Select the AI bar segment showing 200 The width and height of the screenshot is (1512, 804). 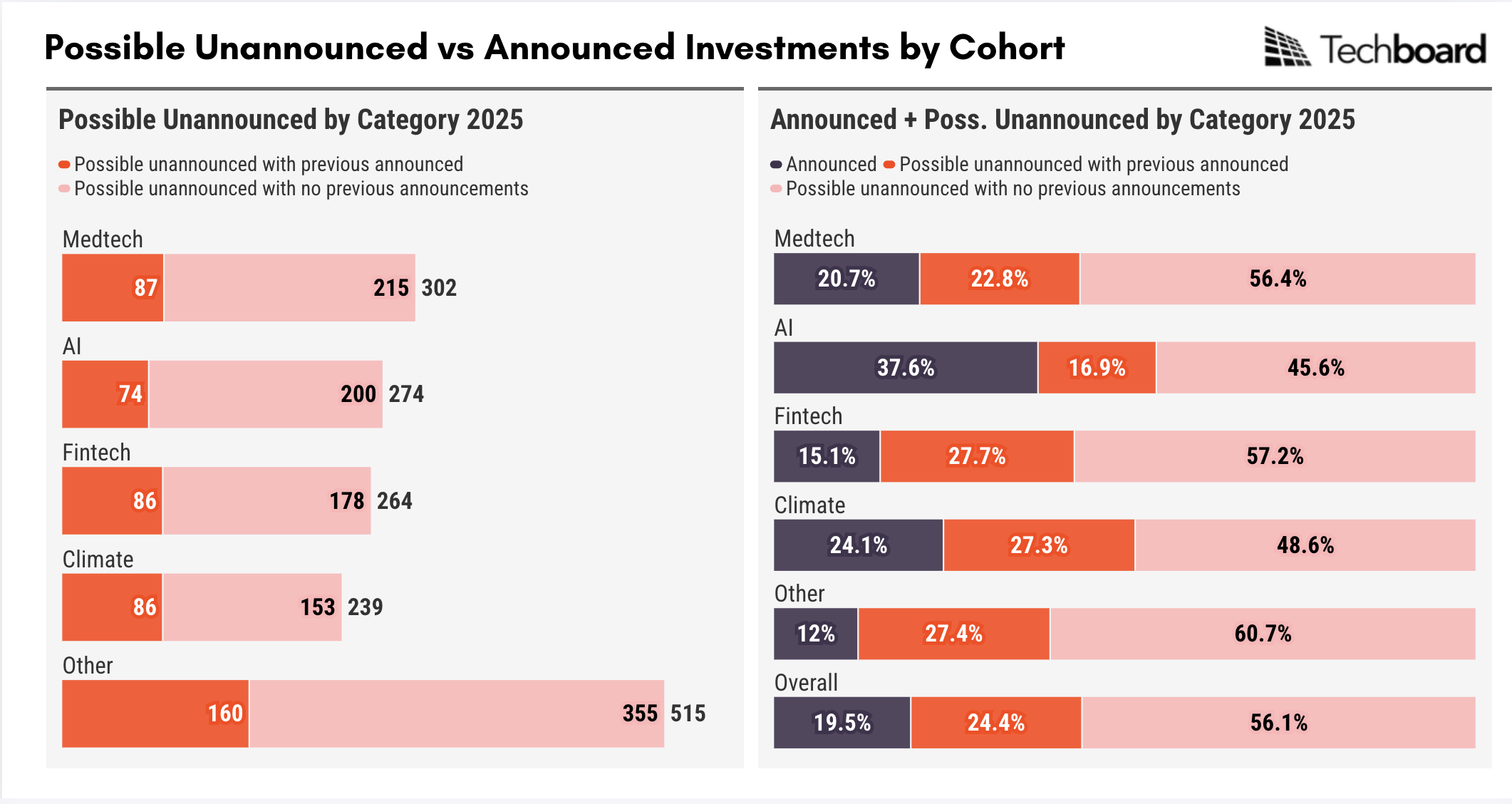pos(265,394)
